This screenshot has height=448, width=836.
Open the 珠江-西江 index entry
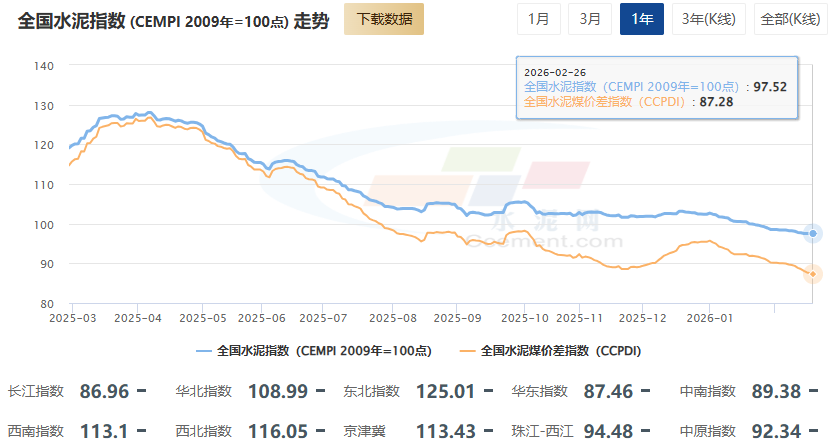click(x=540, y=431)
